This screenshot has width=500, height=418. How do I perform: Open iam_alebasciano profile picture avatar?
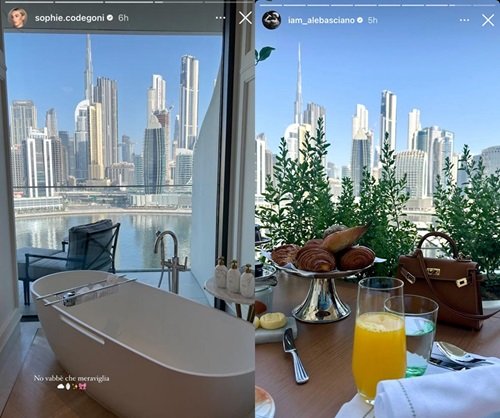pyautogui.click(x=271, y=20)
